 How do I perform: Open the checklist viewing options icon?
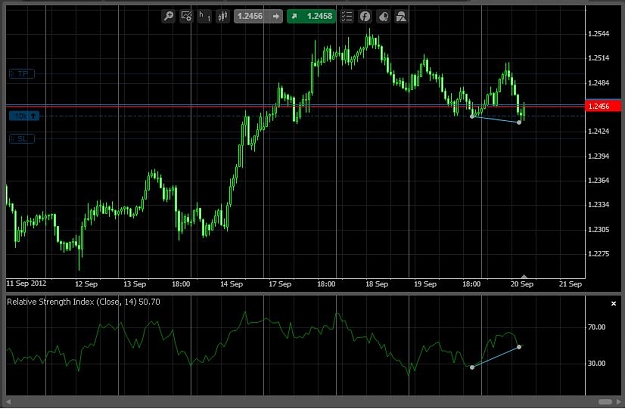347,16
